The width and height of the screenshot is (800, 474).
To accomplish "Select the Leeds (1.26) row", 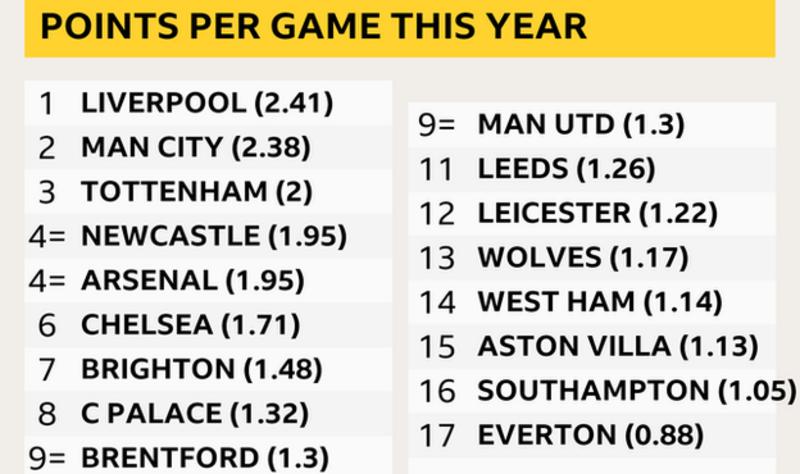I will pyautogui.click(x=566, y=169).
